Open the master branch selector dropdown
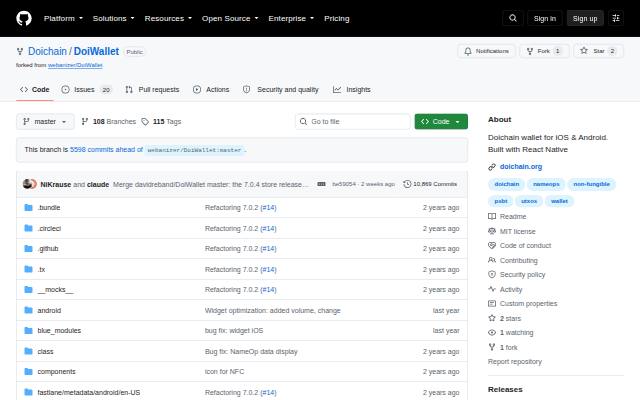The width and height of the screenshot is (640, 400). [45, 122]
